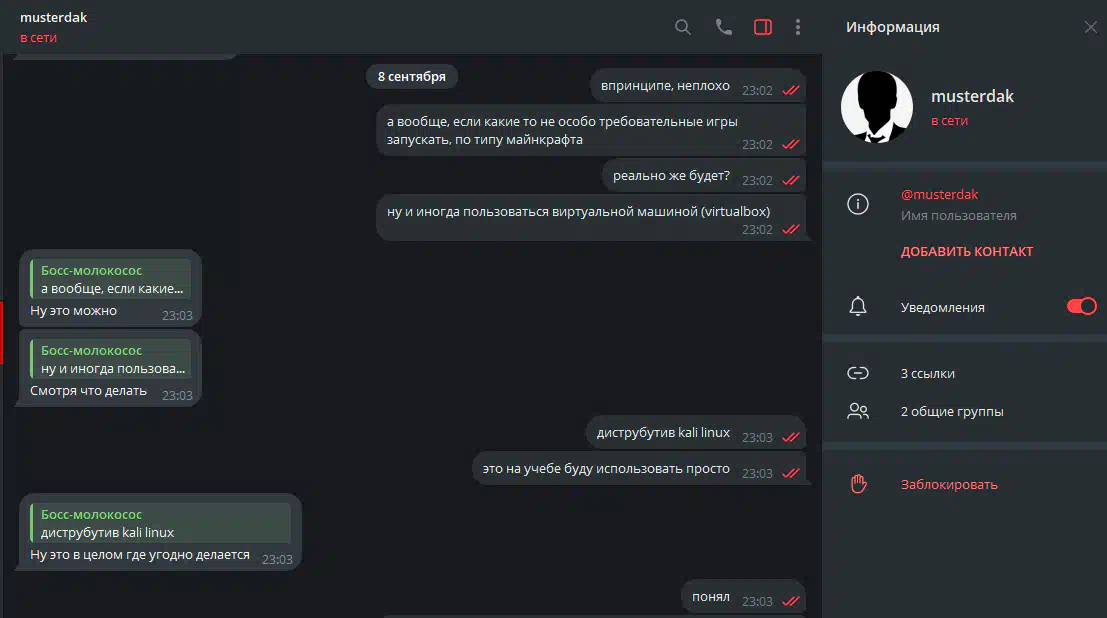Image resolution: width=1107 pixels, height=618 pixels.
Task: Click ДОБАВИТЬ КОНТАКТ button
Action: [x=967, y=251]
